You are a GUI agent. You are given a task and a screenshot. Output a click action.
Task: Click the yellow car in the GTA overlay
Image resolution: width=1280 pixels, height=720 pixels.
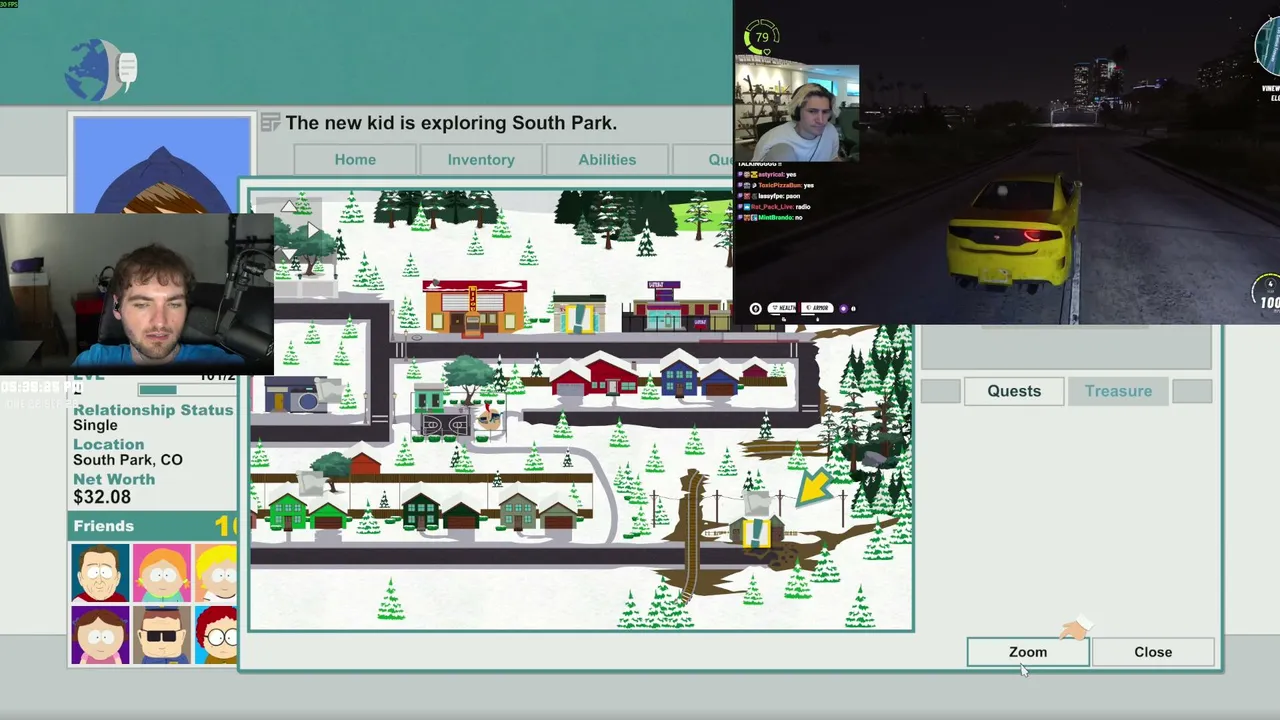click(x=1012, y=232)
